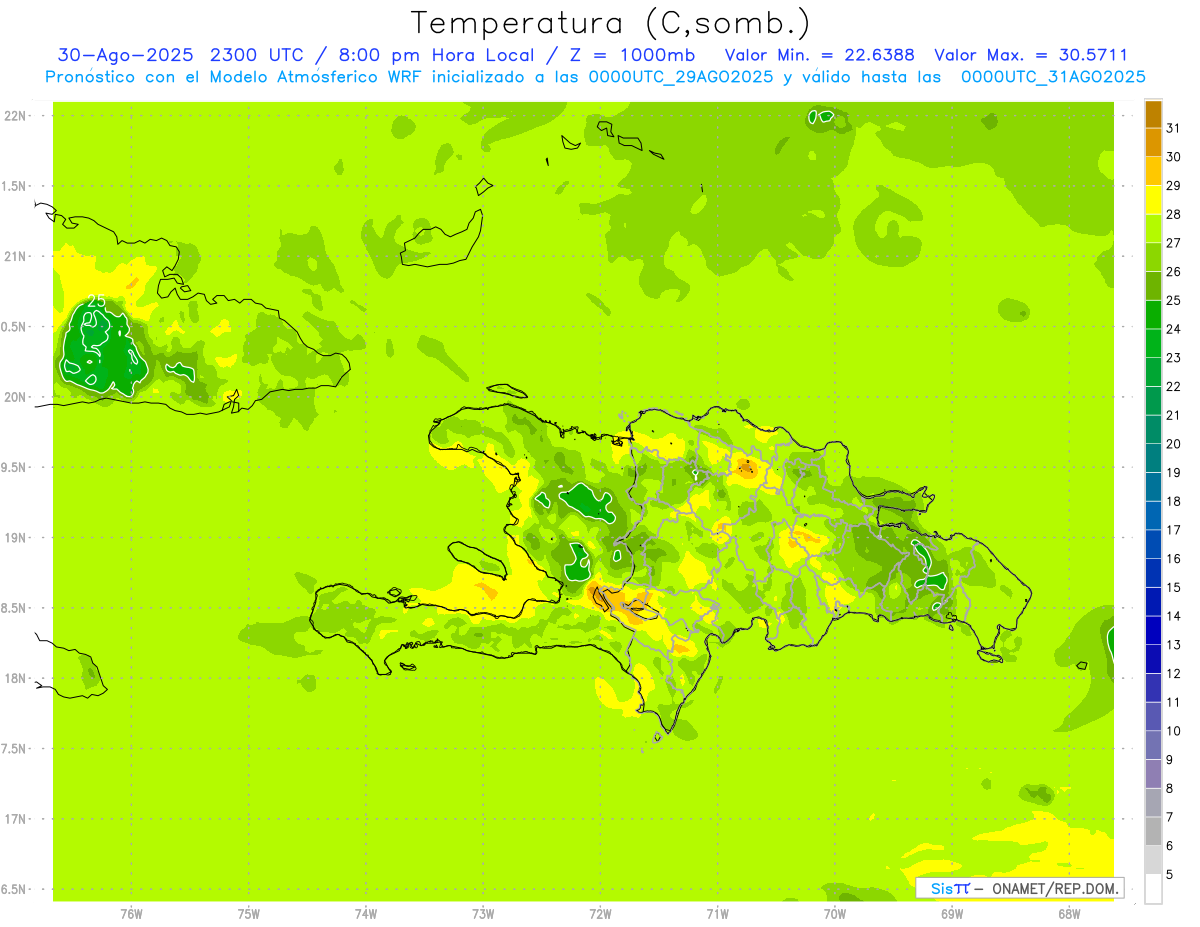Click the '28' value on the color scale
This screenshot has width=1200, height=927.
(1173, 214)
